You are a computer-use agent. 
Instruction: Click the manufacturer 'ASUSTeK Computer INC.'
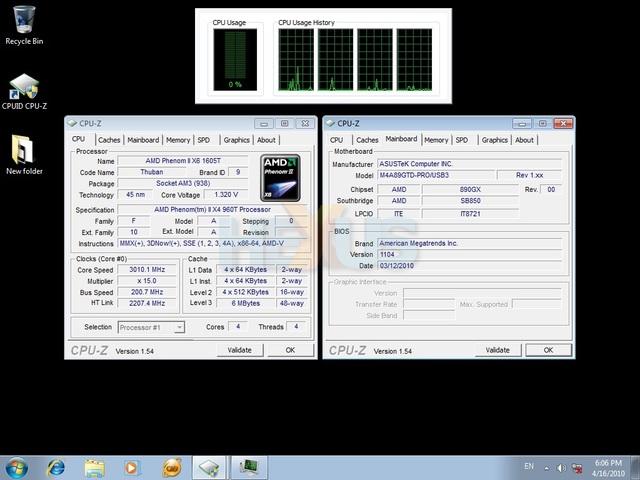point(469,164)
